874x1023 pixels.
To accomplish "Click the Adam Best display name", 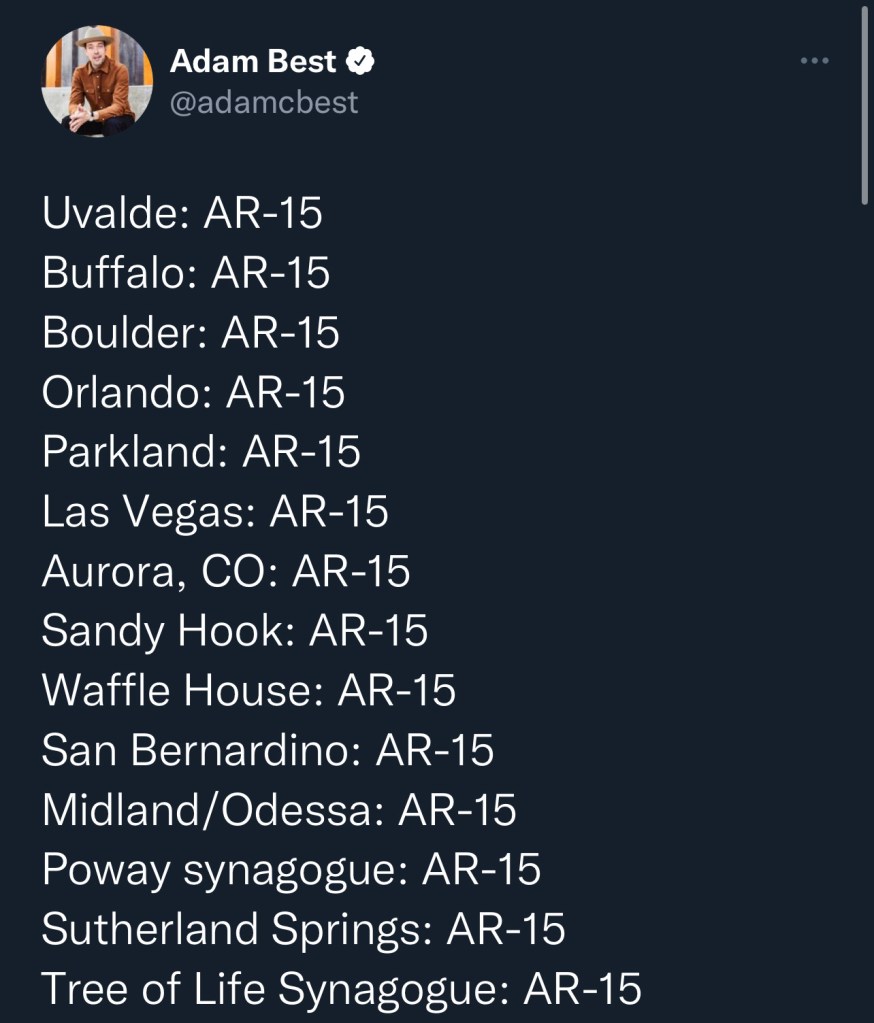I will pyautogui.click(x=253, y=62).
